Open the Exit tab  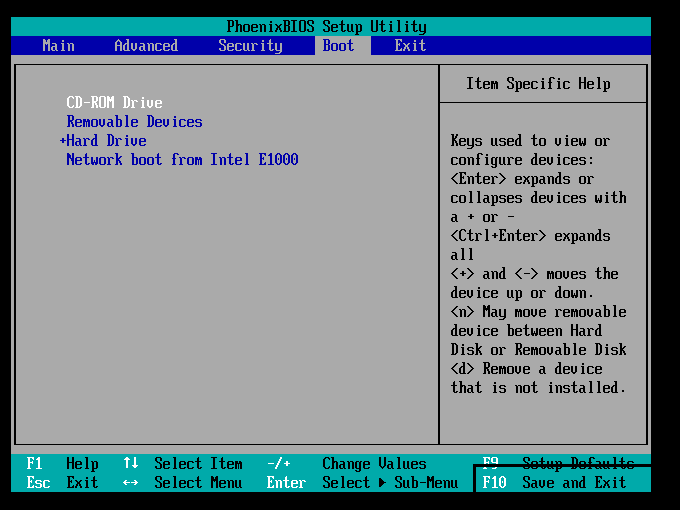tap(410, 46)
